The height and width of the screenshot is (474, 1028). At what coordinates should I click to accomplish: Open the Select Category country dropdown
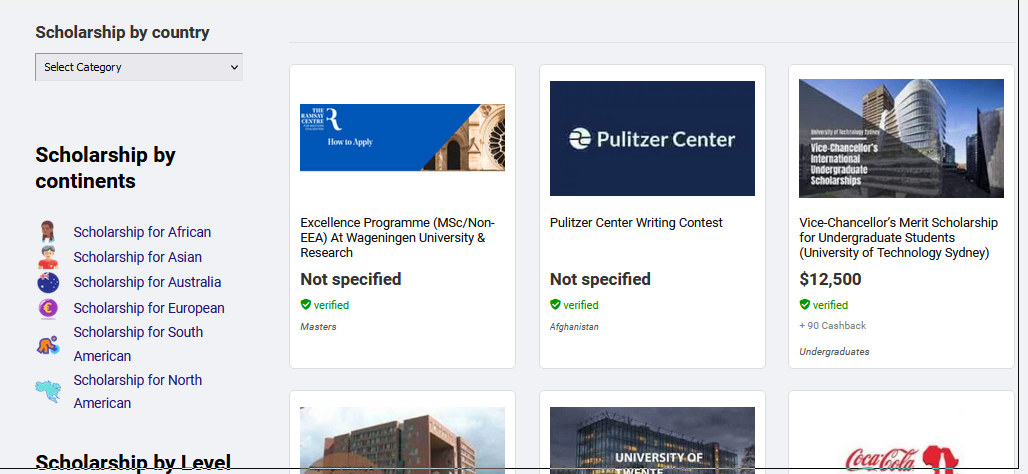[x=139, y=67]
